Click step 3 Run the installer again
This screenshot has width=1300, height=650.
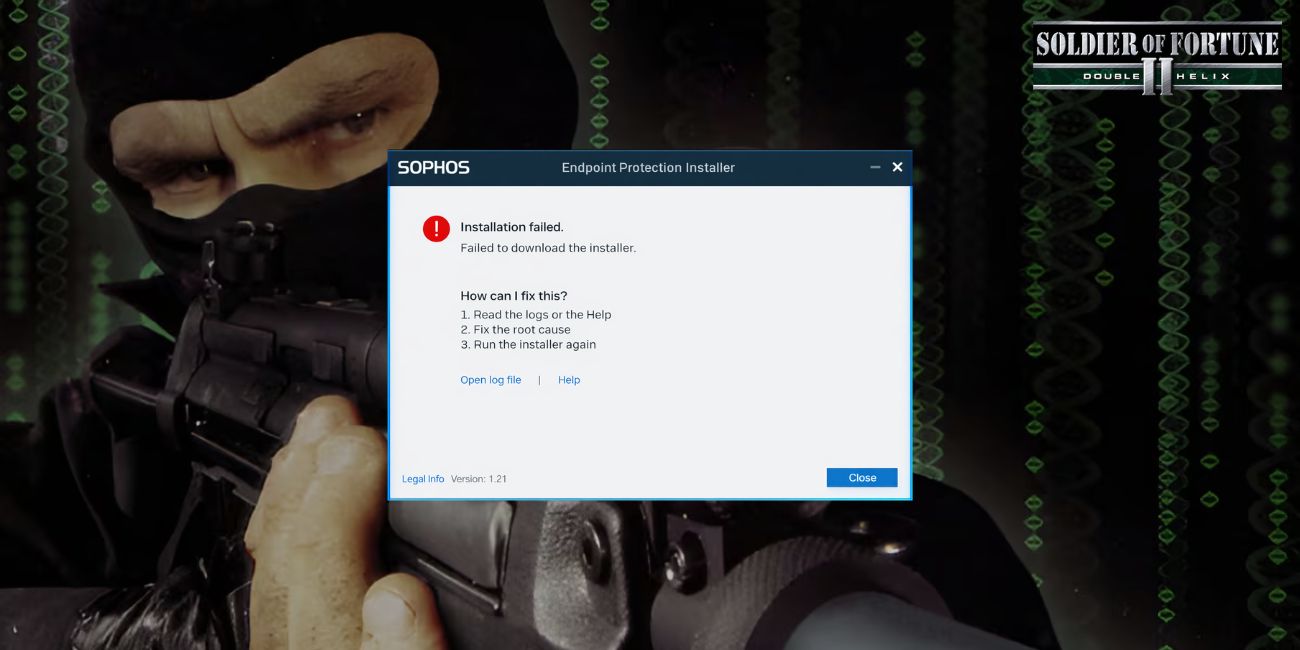(527, 344)
